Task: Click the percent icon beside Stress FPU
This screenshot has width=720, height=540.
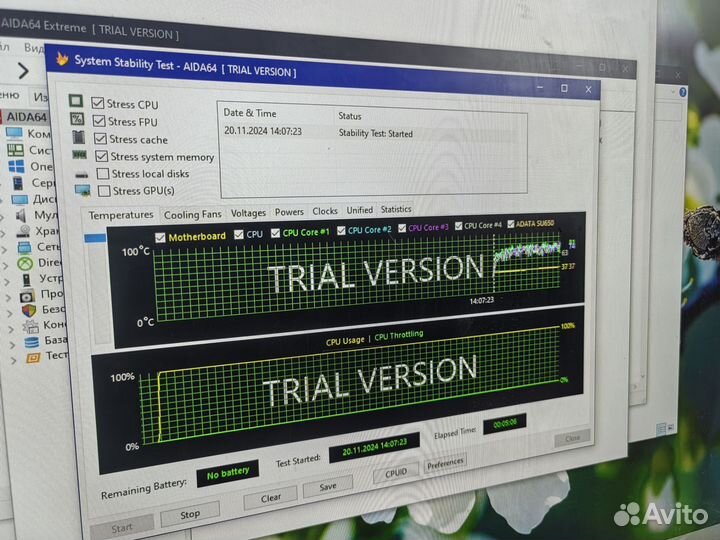Action: click(x=77, y=120)
